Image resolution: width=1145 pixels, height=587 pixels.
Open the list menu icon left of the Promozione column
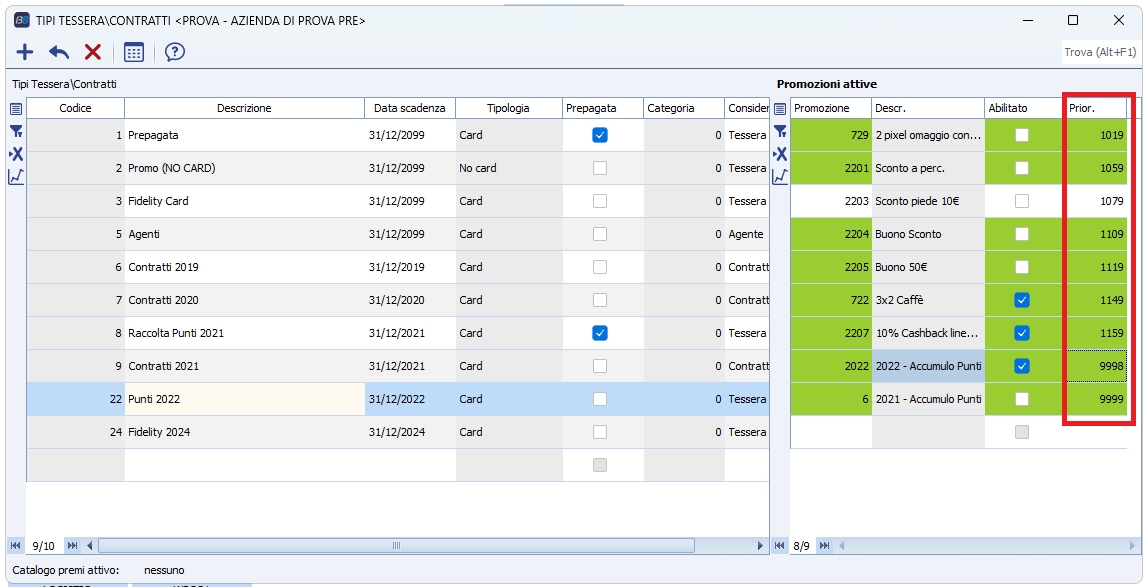780,108
